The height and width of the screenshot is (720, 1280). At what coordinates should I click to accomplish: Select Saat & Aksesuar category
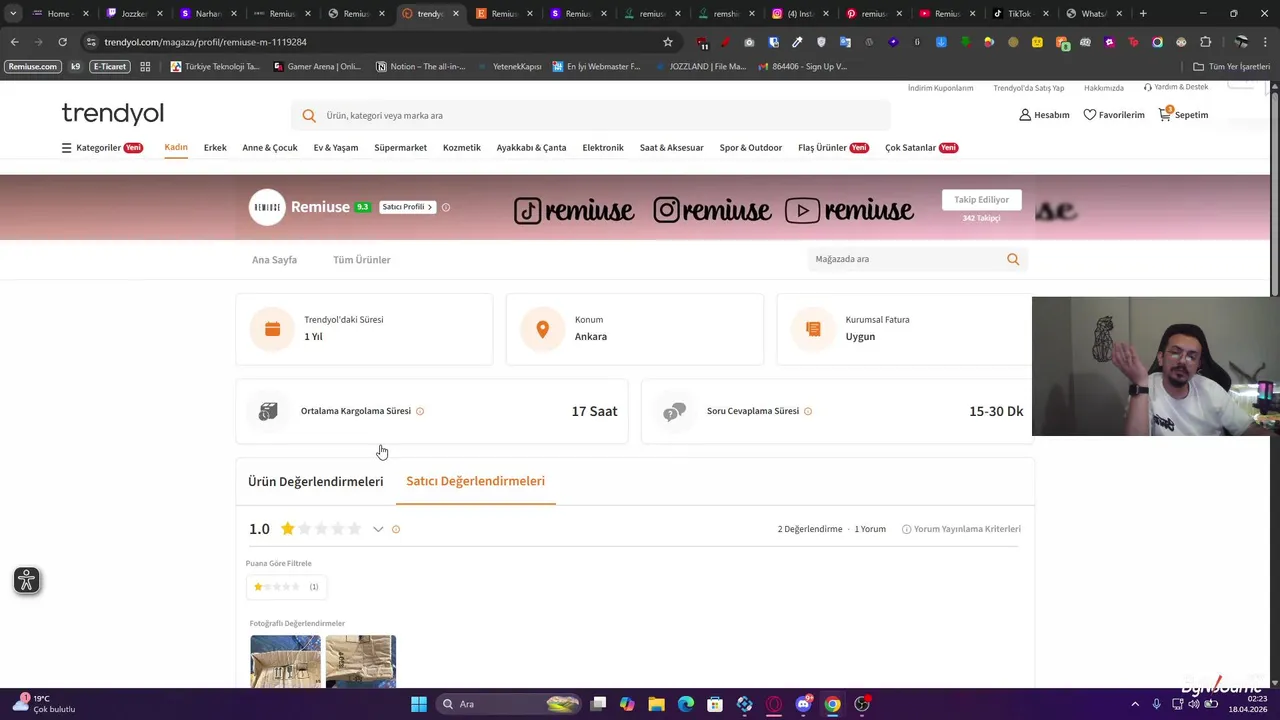pos(672,148)
